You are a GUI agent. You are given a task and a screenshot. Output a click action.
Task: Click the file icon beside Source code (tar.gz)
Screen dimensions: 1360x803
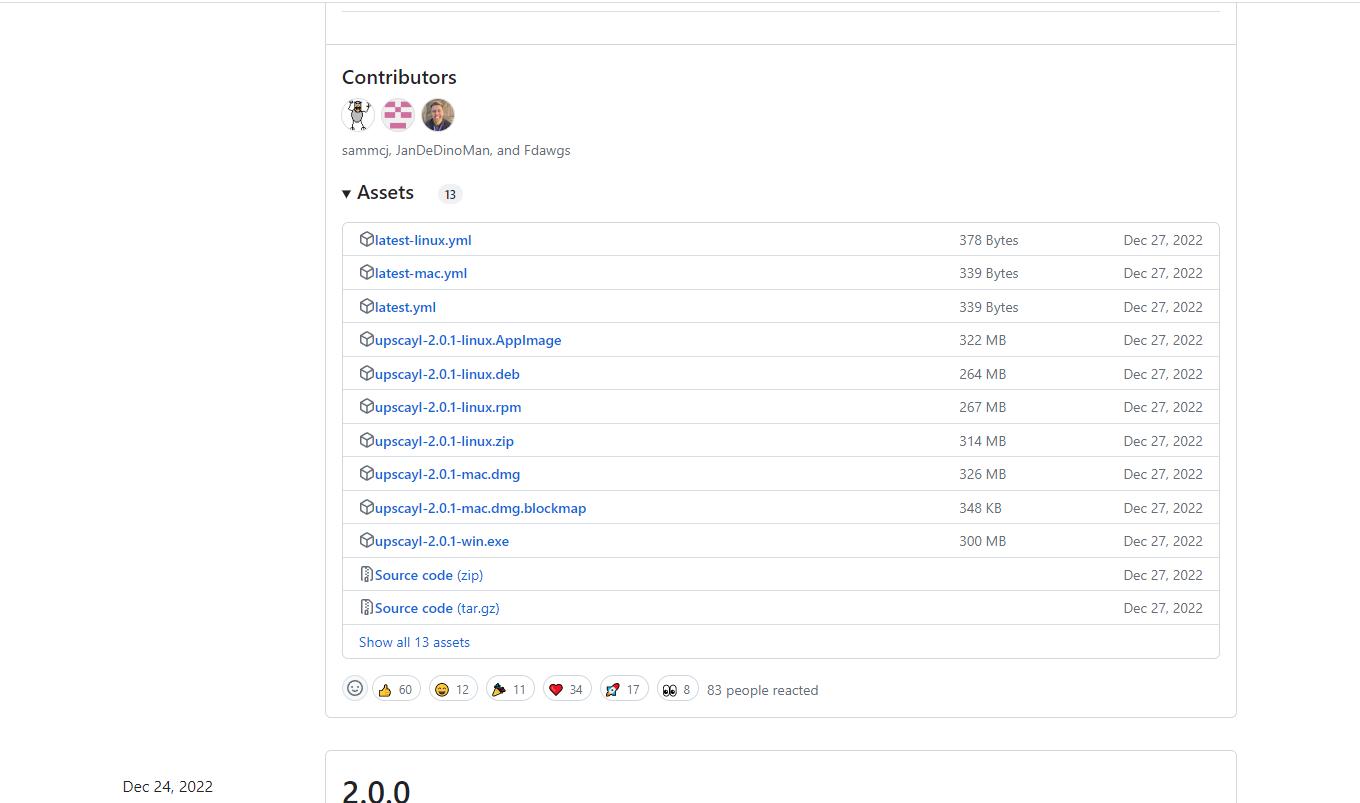point(366,608)
